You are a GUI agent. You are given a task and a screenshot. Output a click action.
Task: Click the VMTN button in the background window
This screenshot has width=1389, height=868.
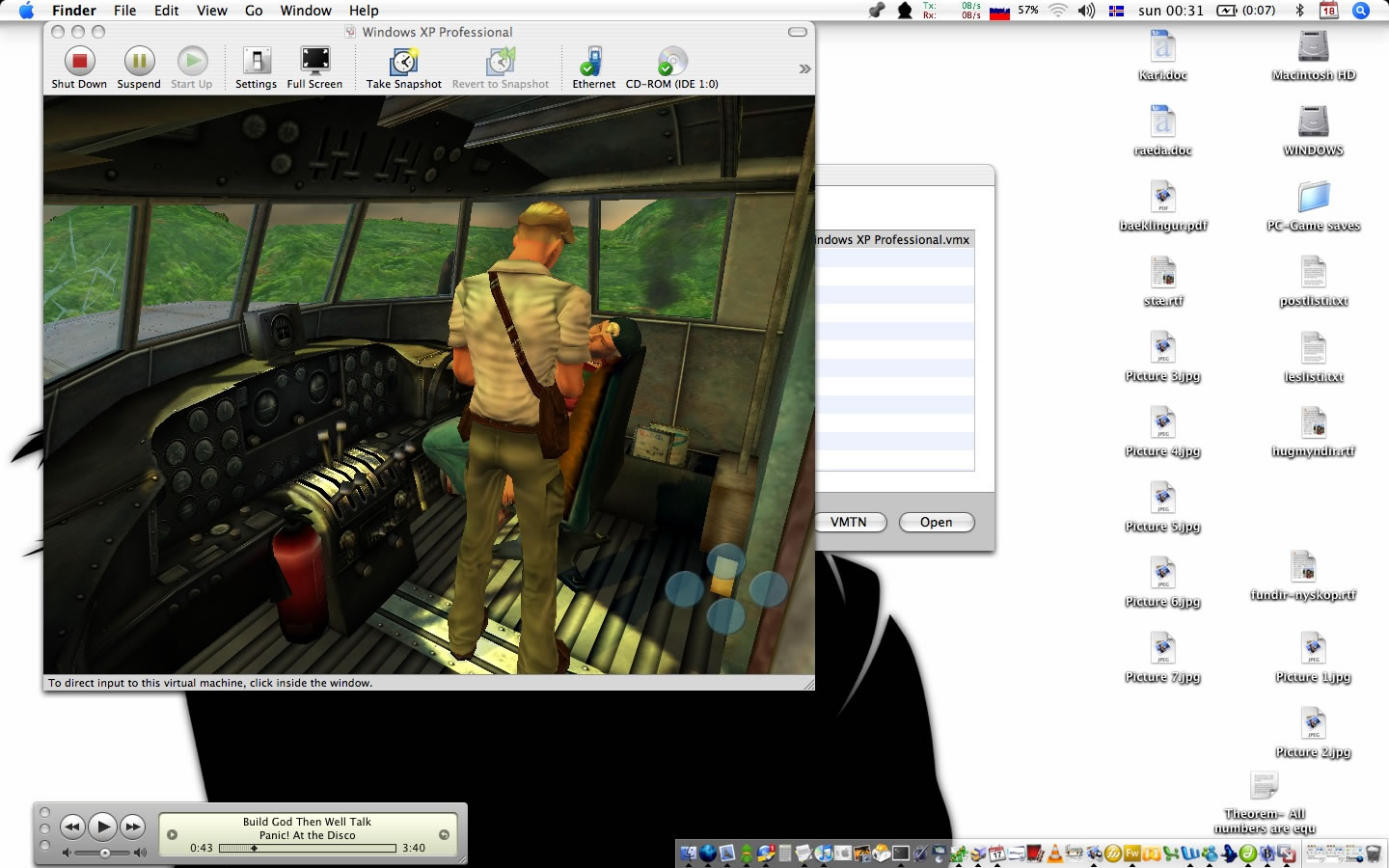(849, 522)
